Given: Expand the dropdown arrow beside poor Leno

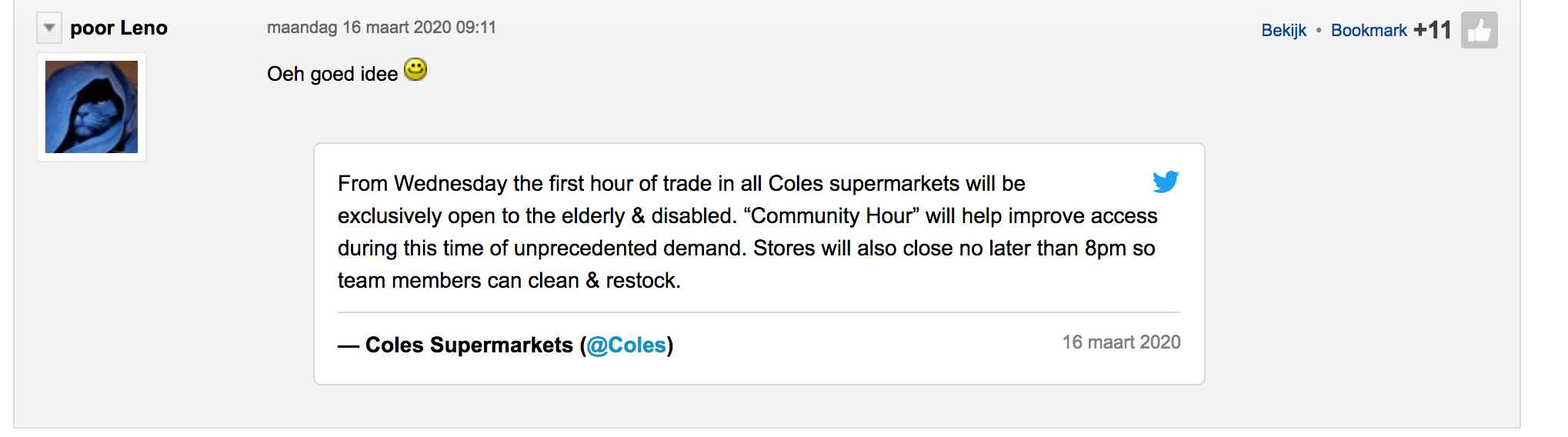Looking at the screenshot, I should [49, 28].
